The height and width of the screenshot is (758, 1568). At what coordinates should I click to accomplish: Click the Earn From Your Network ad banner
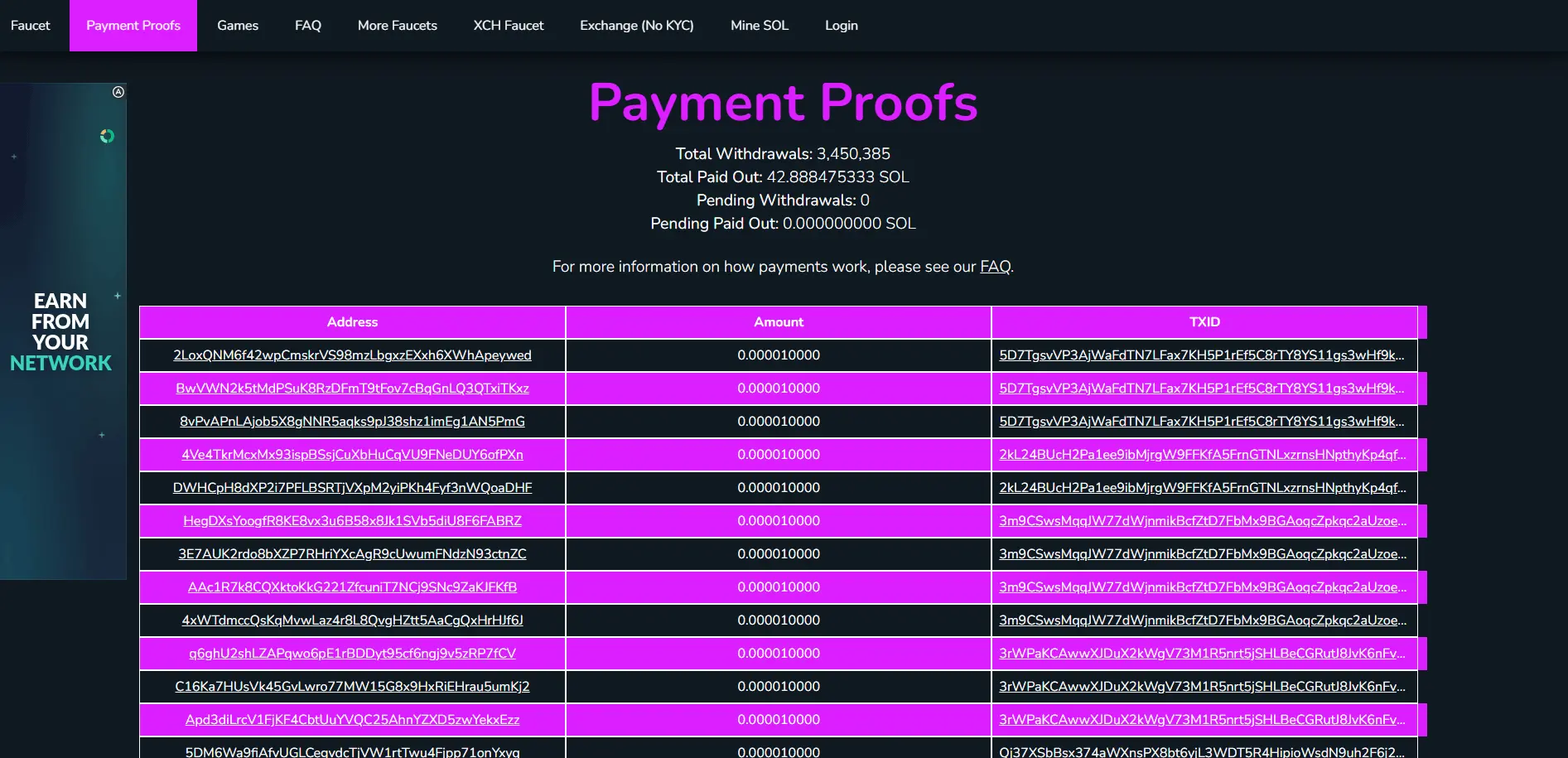coord(63,331)
